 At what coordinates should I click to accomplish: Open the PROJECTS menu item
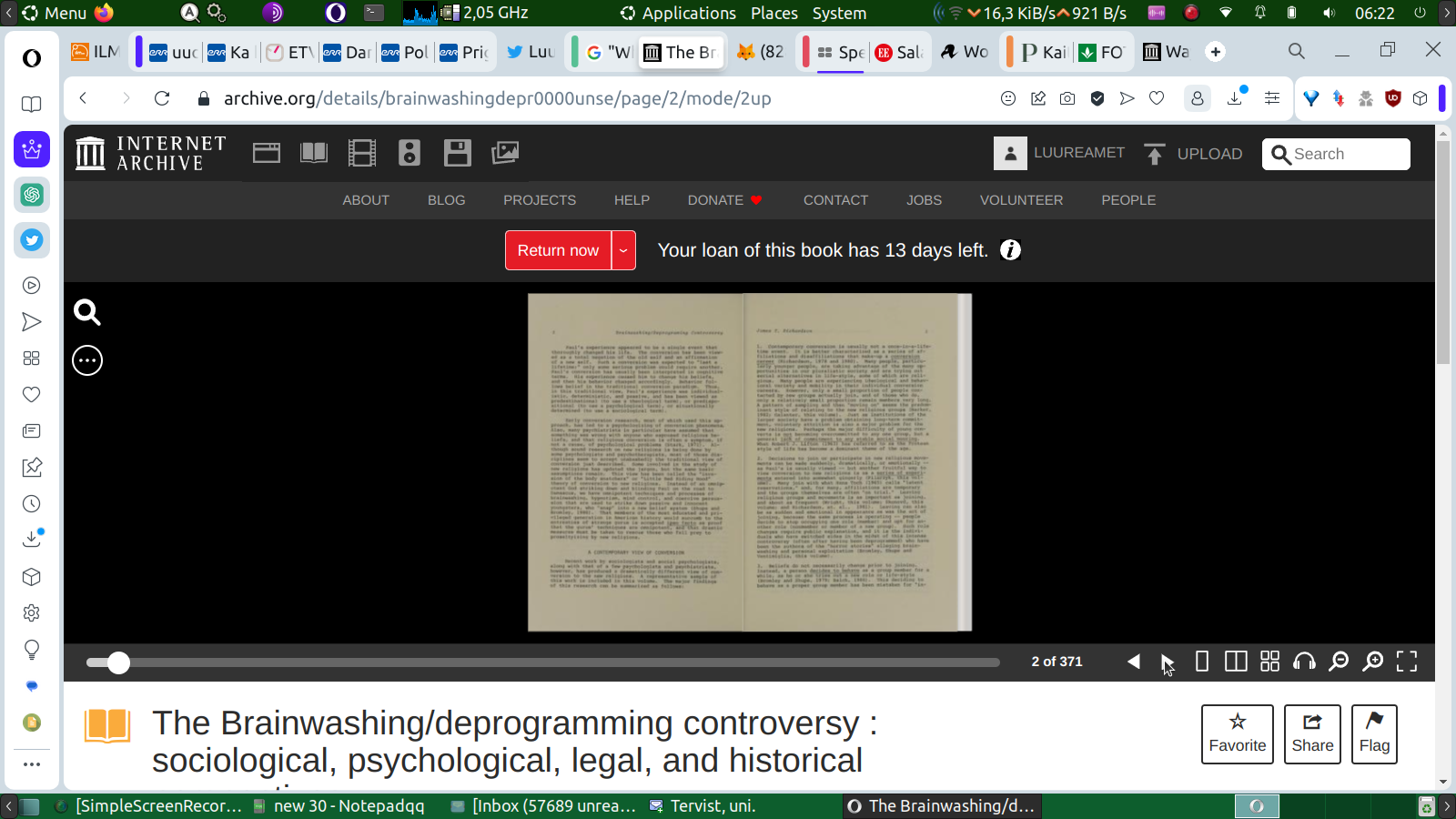pyautogui.click(x=540, y=200)
